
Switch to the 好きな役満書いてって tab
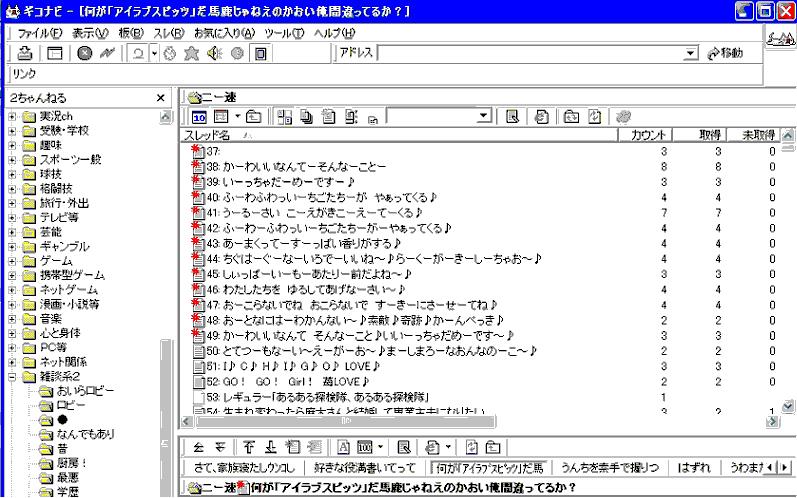pos(364,468)
